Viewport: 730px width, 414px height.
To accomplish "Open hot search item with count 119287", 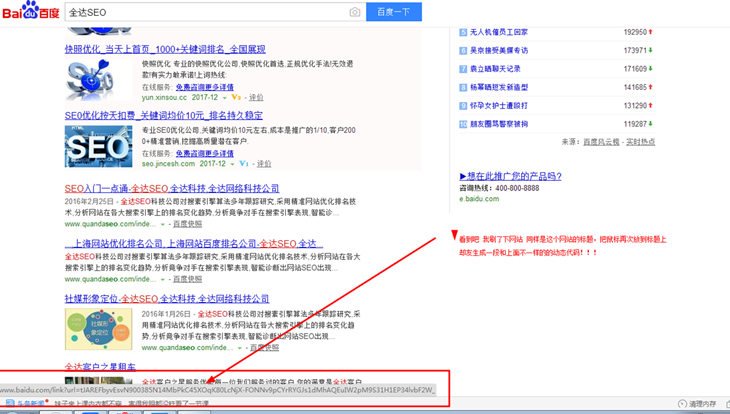I will (x=499, y=124).
